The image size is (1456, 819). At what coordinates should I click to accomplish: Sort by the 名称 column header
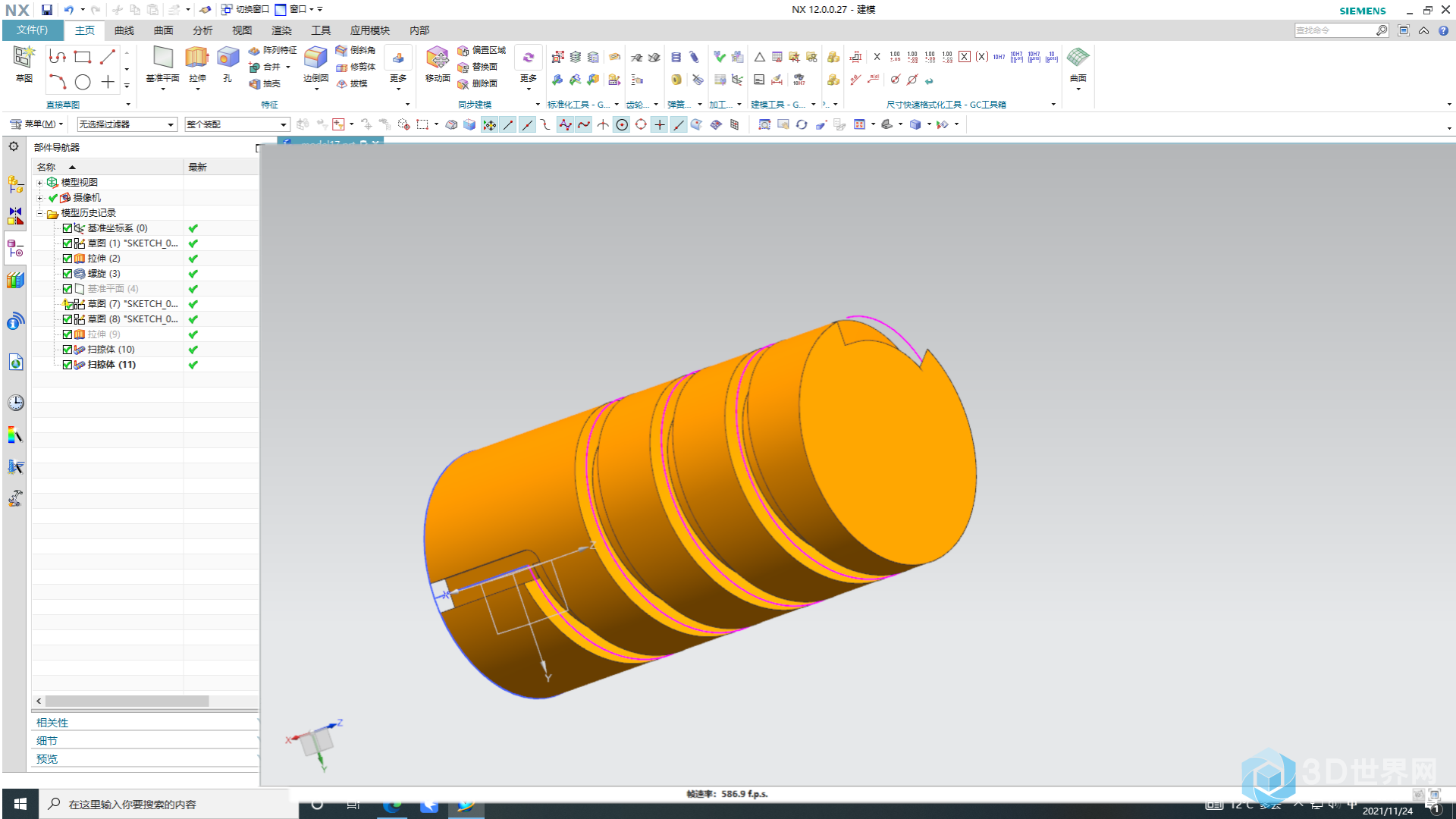(x=108, y=167)
